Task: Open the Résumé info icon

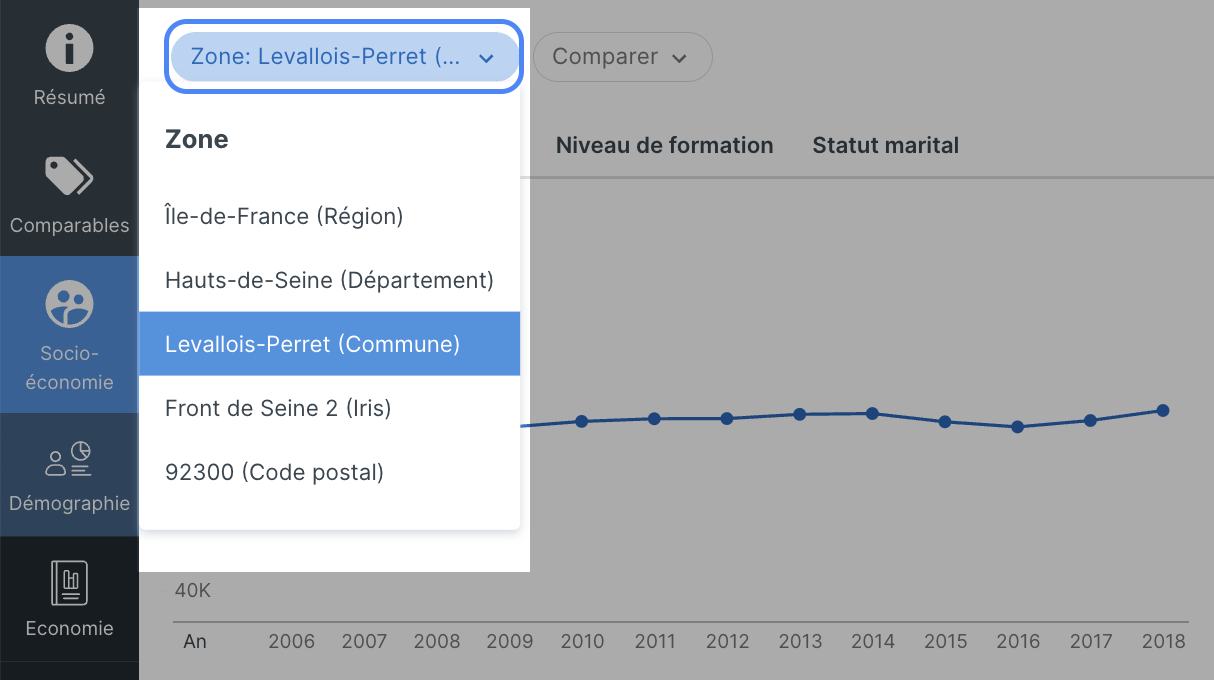Action: [x=69, y=49]
